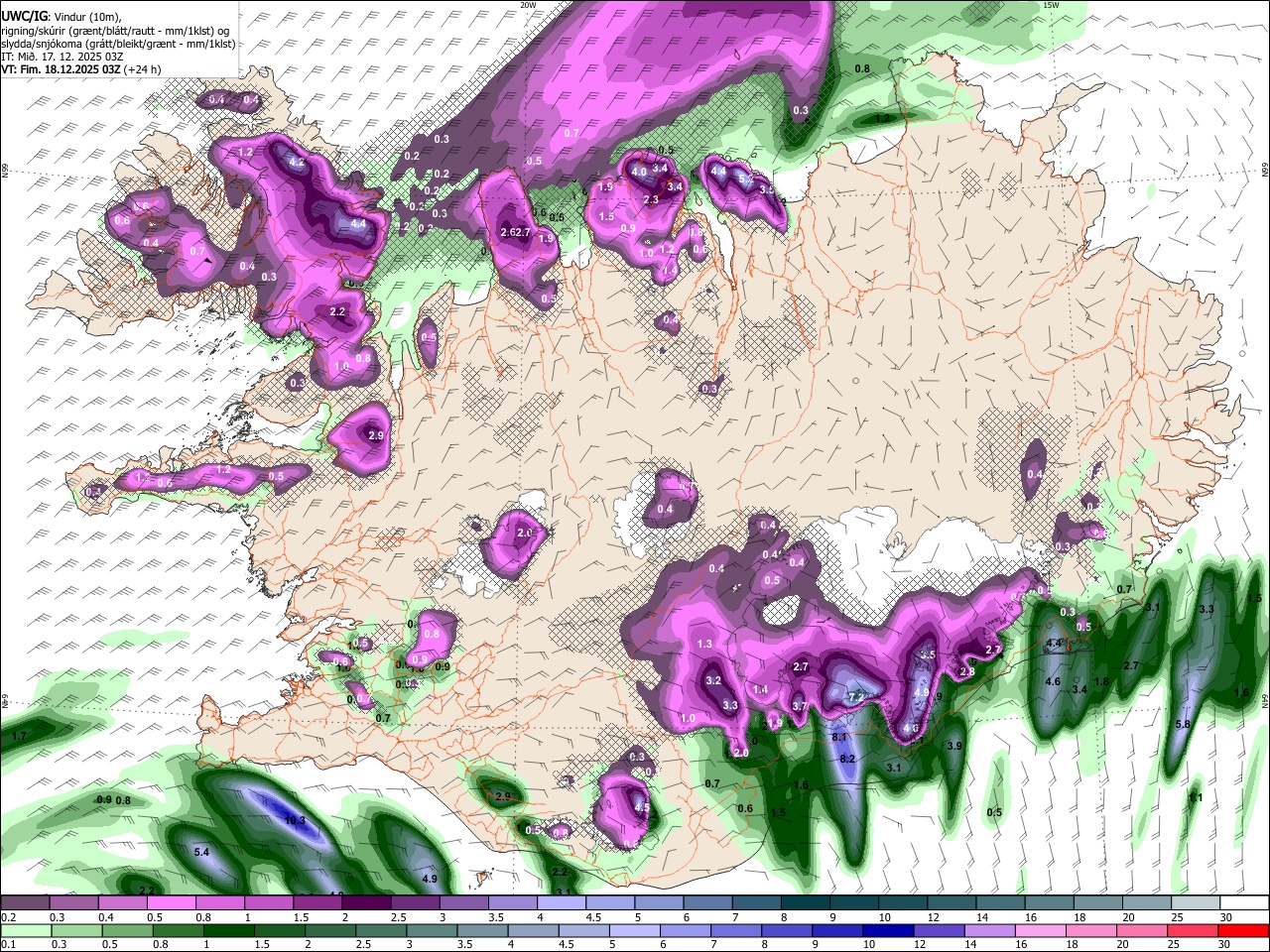Screen dimensions: 1270x952
Task: Click the bright red swatch ending the rain legend
Action: click(1242, 930)
